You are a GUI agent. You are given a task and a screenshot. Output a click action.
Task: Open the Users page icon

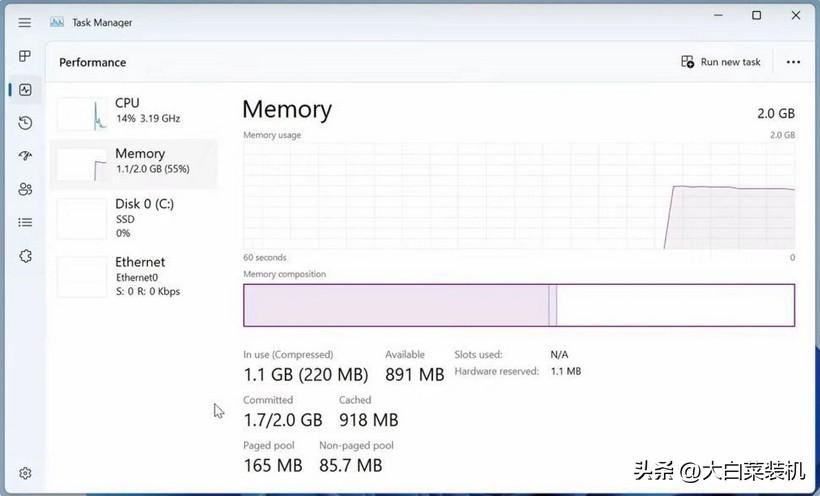coord(25,189)
